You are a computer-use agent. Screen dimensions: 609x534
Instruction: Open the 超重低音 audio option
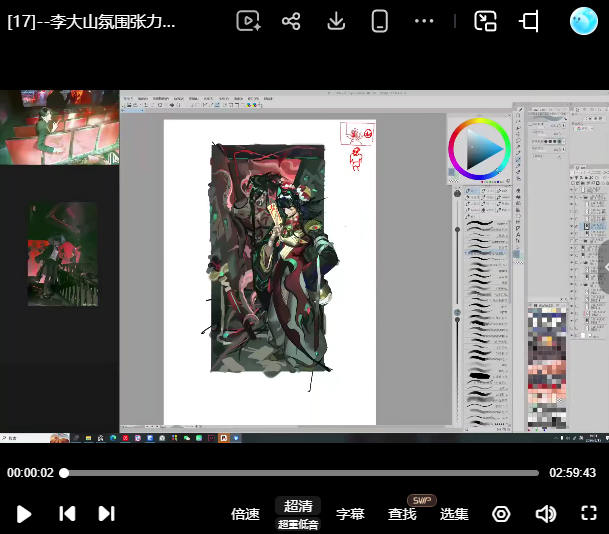(x=298, y=525)
